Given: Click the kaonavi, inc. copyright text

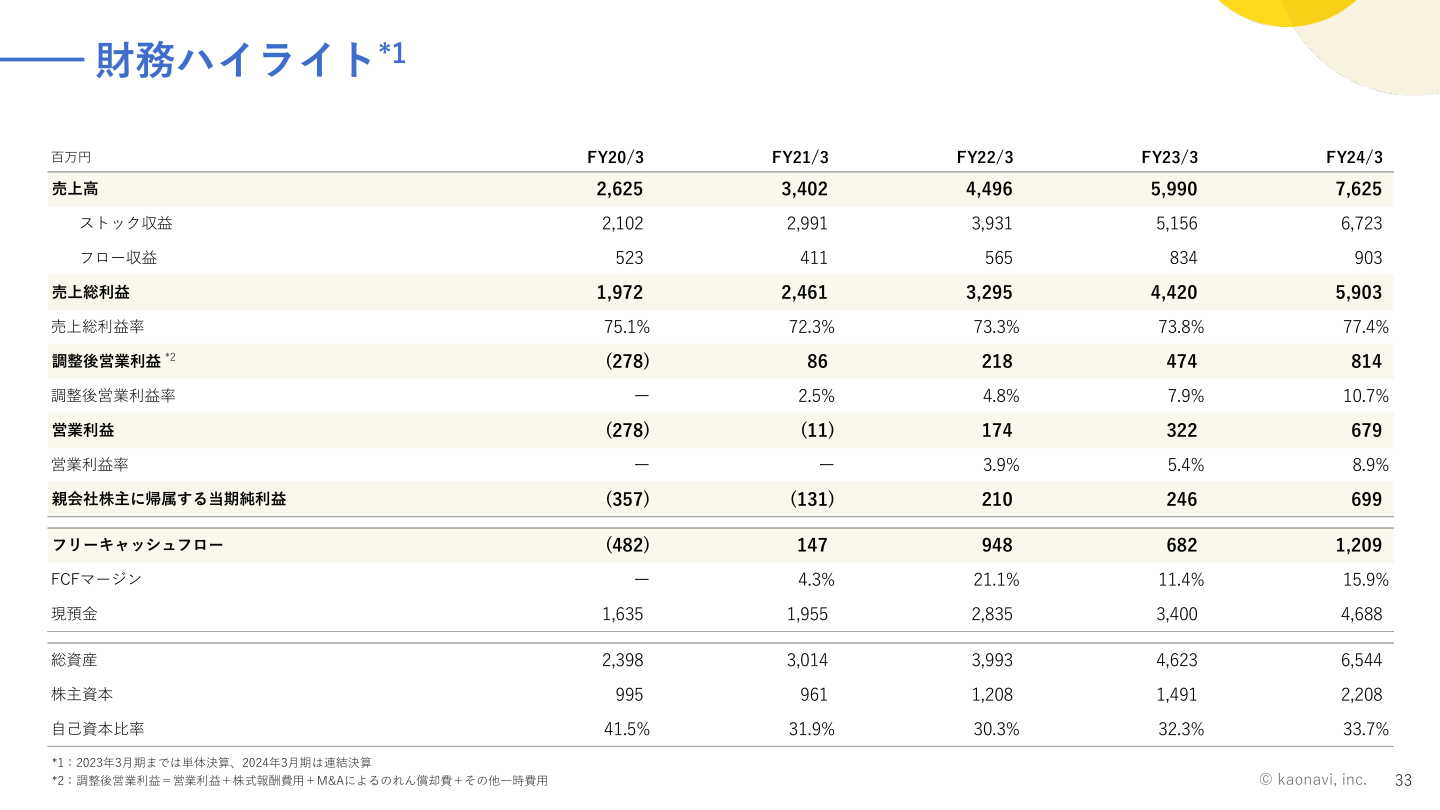Looking at the screenshot, I should (1312, 779).
